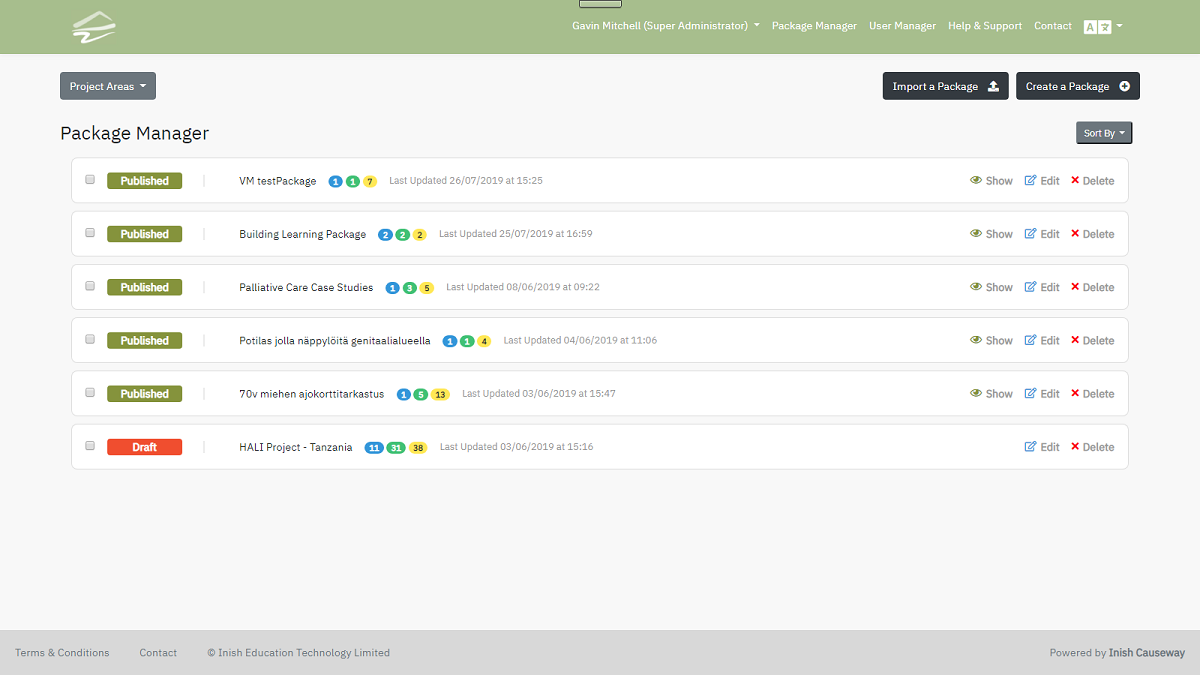1200x675 pixels.
Task: Click the green badge 5 on 70v miehen ajokorttitarkastus
Action: click(421, 394)
